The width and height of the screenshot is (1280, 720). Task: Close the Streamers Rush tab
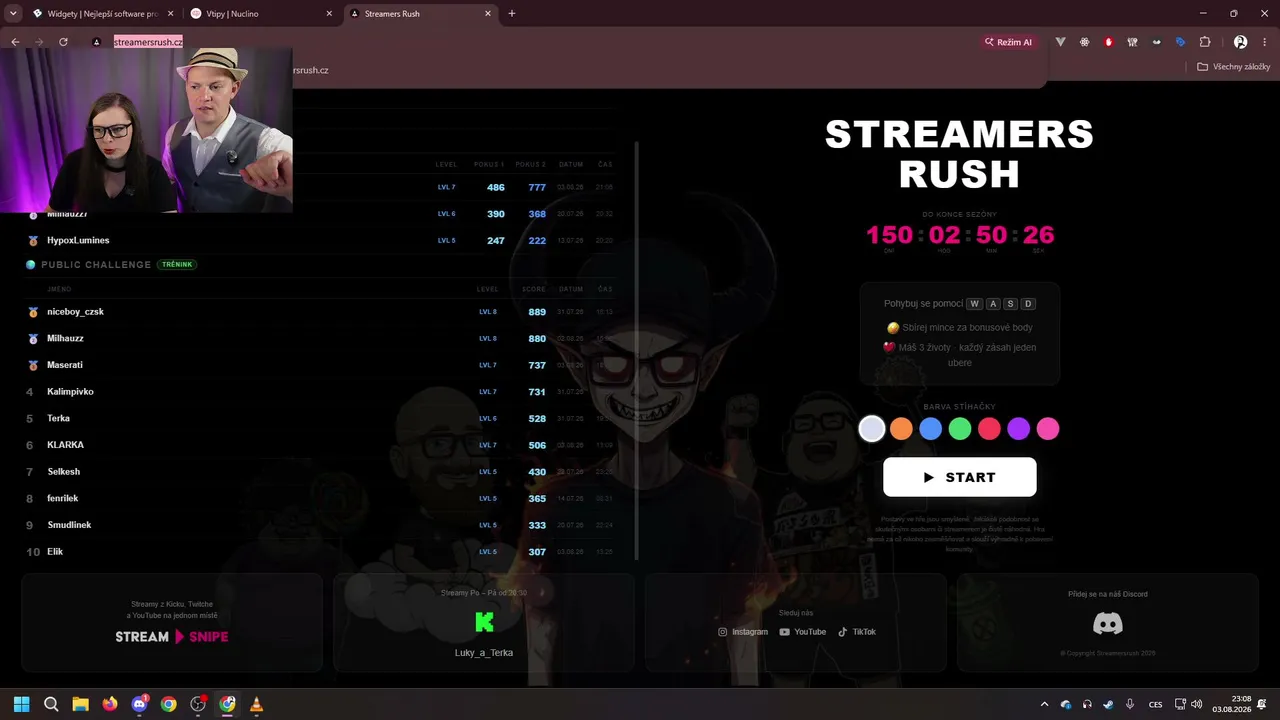coord(488,14)
